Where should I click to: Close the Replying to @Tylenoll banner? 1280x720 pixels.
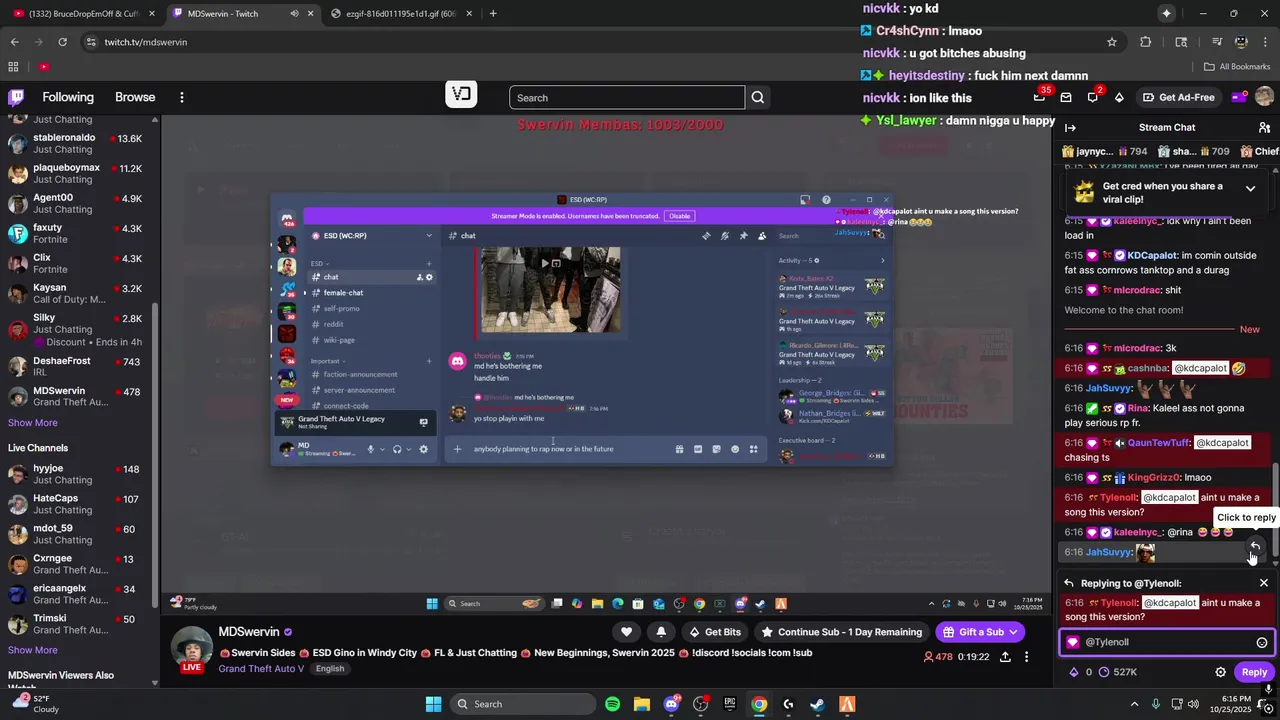point(1263,583)
